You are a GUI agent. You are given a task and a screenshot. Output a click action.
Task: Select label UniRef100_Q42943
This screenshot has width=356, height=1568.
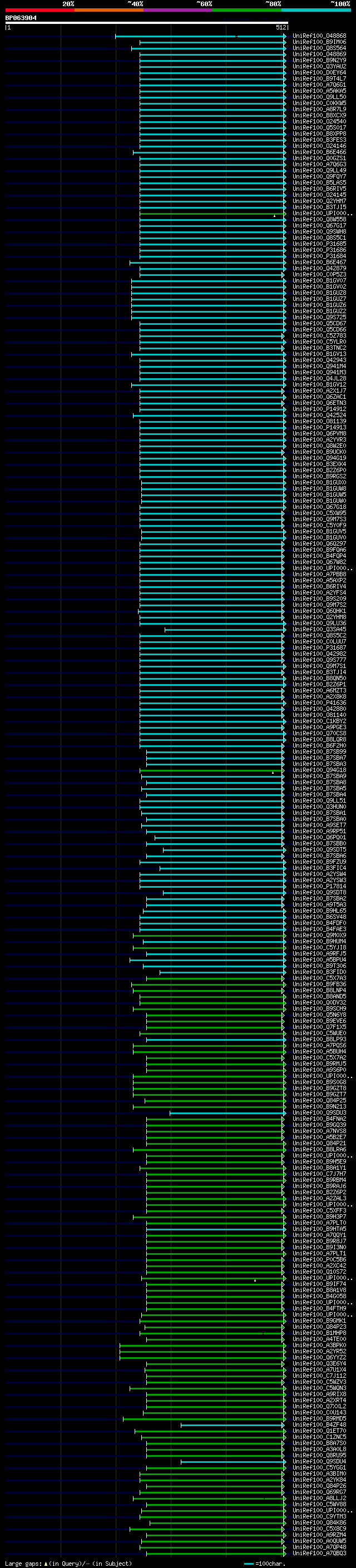coord(319,360)
